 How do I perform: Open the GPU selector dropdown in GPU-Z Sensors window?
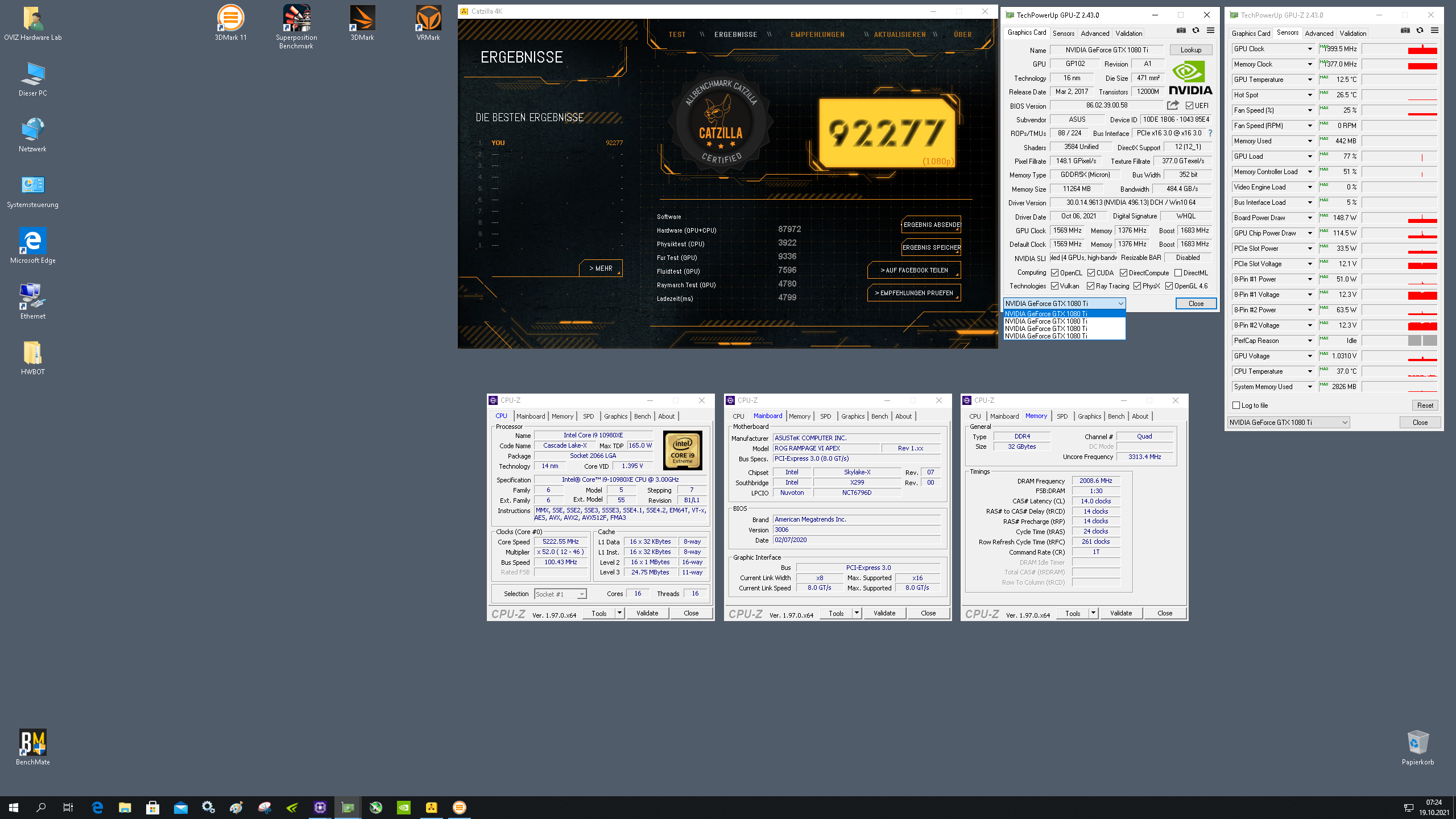1288,423
